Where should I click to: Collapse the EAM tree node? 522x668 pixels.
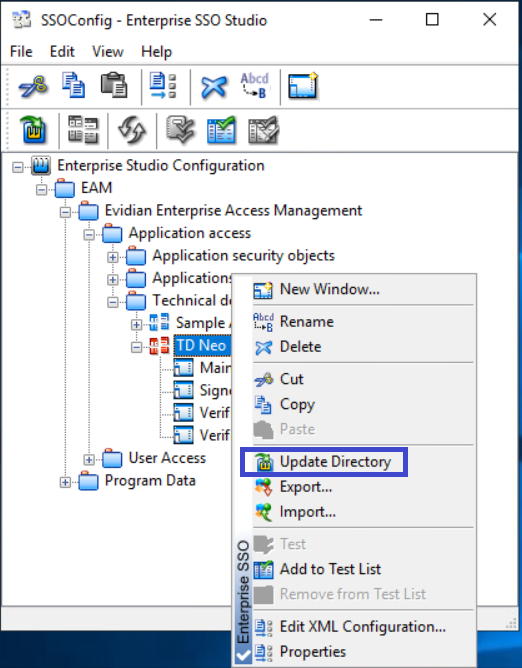41,189
